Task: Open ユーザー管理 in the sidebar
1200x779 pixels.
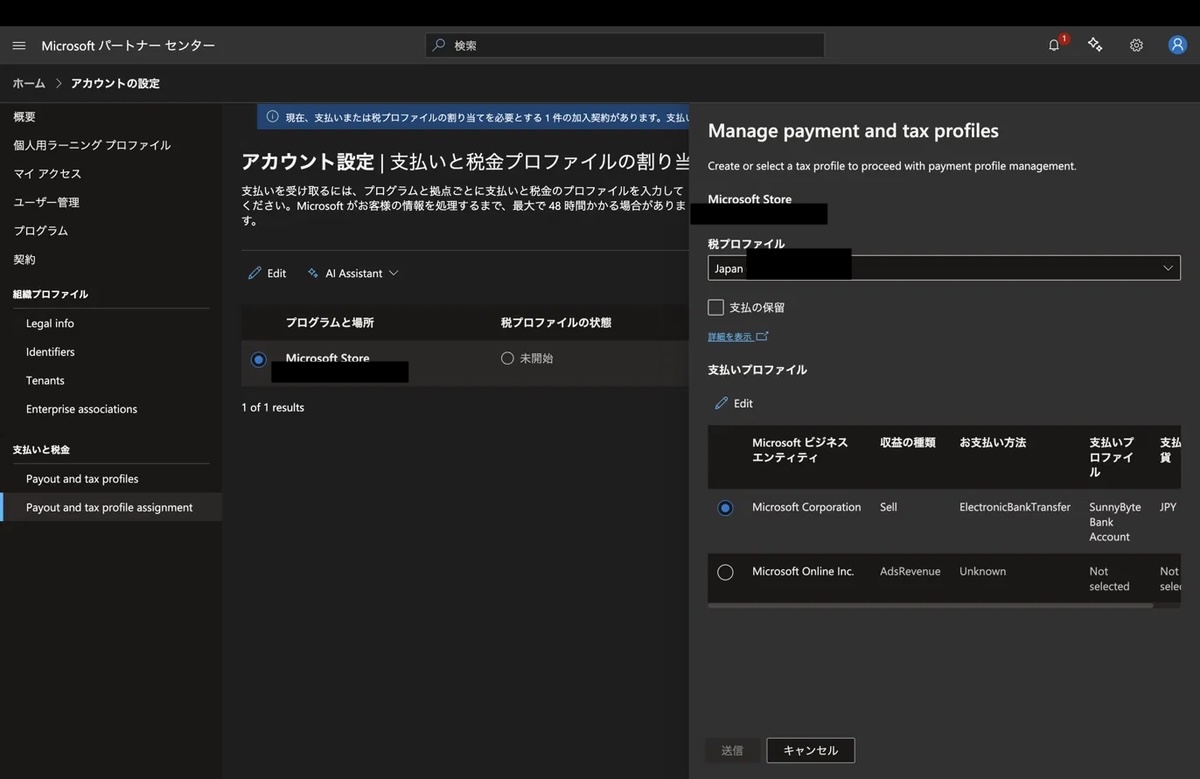Action: click(x=46, y=202)
